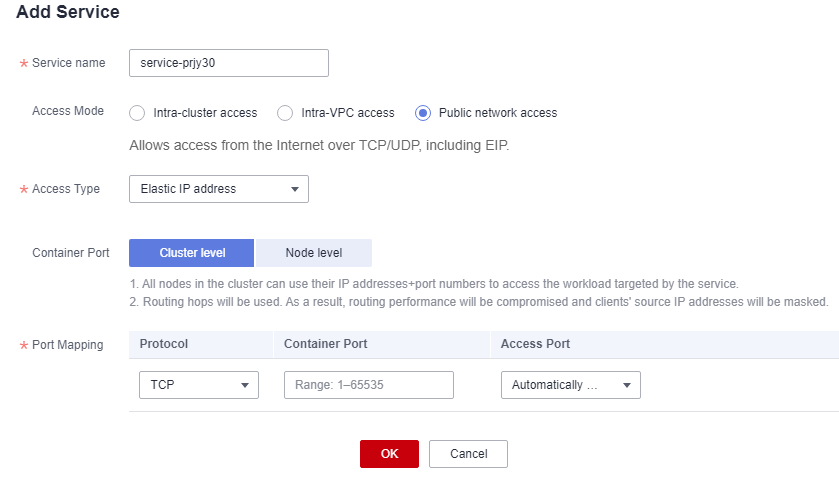The height and width of the screenshot is (481, 839).
Task: Switch to the Cluster level tab
Action: tap(192, 253)
